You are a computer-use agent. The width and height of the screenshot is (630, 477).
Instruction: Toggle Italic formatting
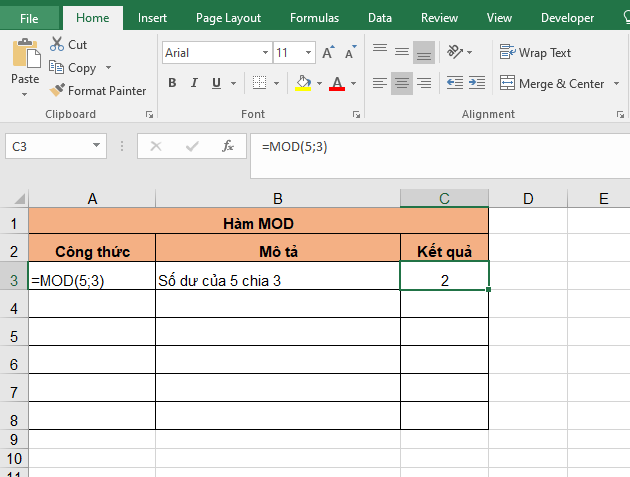(x=194, y=83)
